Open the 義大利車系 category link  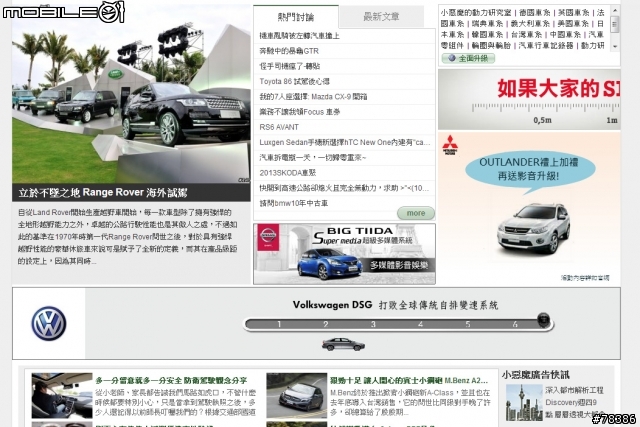click(530, 24)
